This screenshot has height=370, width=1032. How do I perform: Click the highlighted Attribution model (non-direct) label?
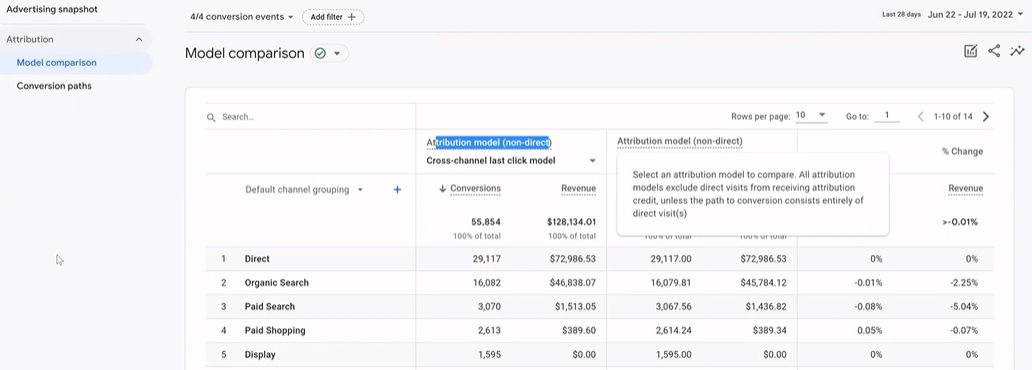point(489,142)
